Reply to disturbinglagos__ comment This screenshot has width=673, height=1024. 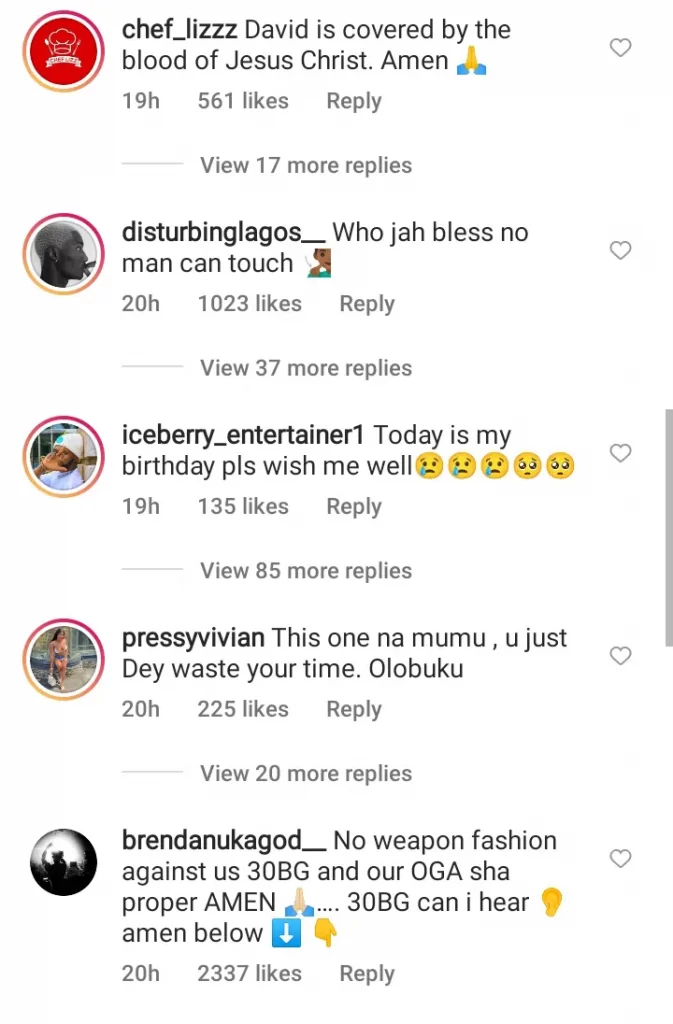367,304
